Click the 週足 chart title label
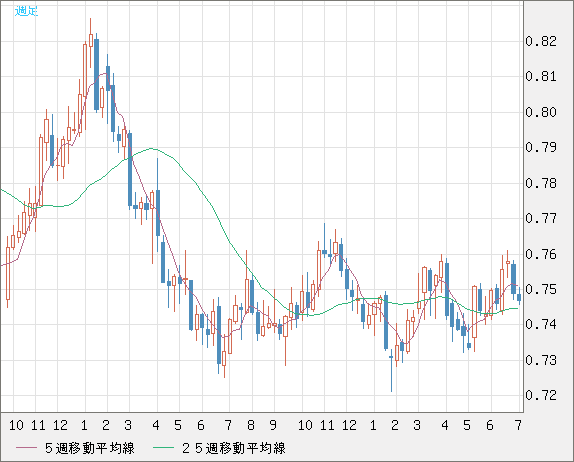 click(26, 11)
